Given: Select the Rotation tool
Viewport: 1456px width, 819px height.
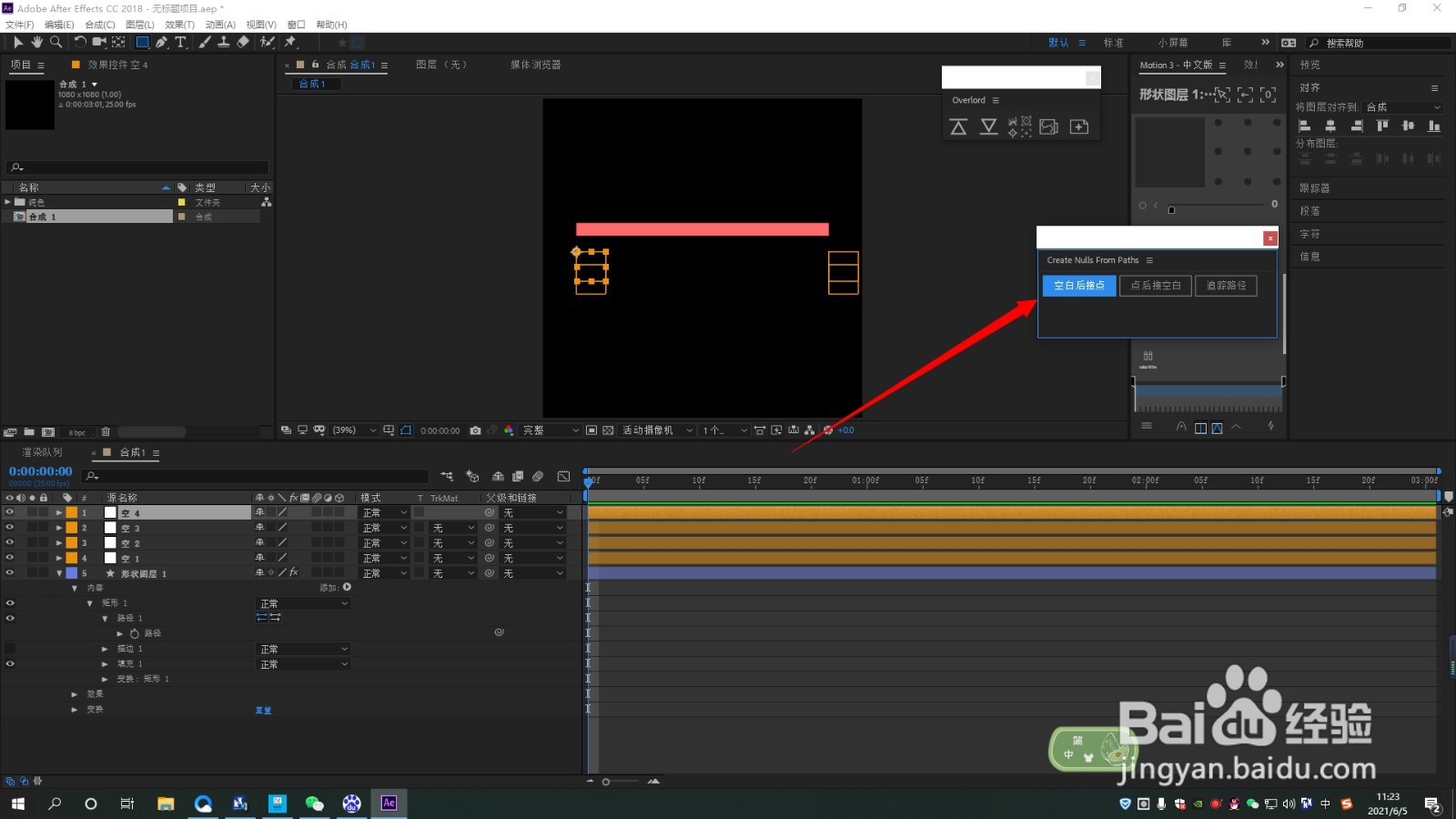Looking at the screenshot, I should pos(80,42).
